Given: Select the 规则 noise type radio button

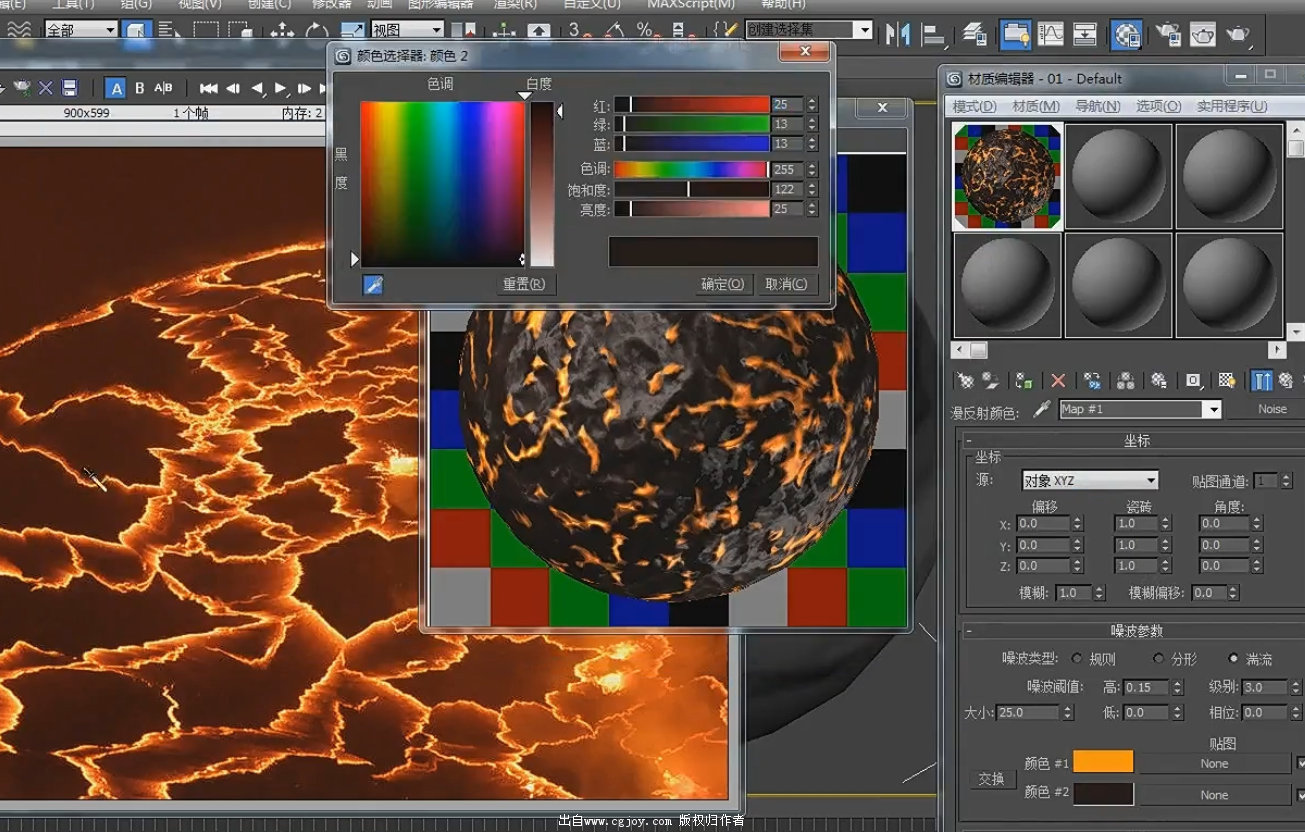Looking at the screenshot, I should click(x=1077, y=659).
